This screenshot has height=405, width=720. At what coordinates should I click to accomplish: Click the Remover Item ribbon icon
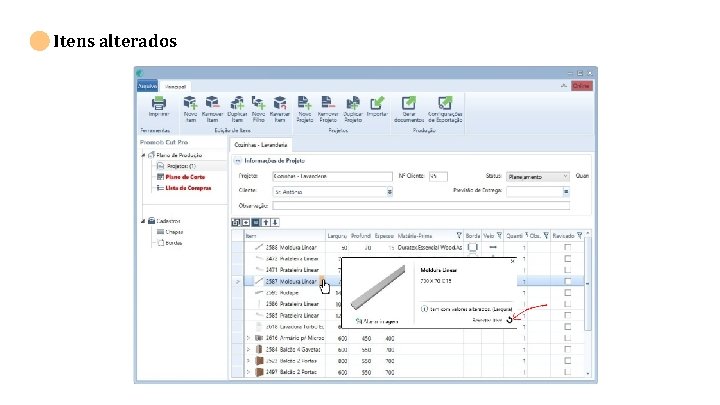point(212,103)
